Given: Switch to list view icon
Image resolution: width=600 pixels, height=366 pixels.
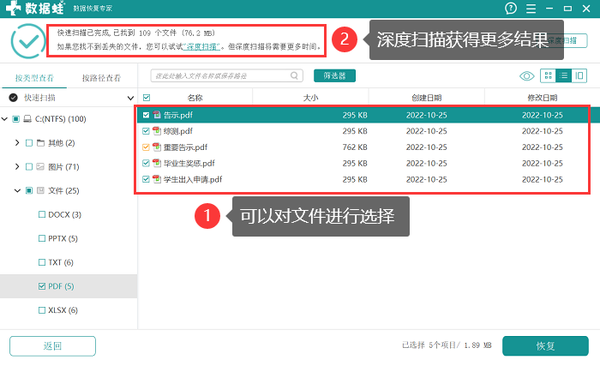Looking at the screenshot, I should click(x=564, y=76).
